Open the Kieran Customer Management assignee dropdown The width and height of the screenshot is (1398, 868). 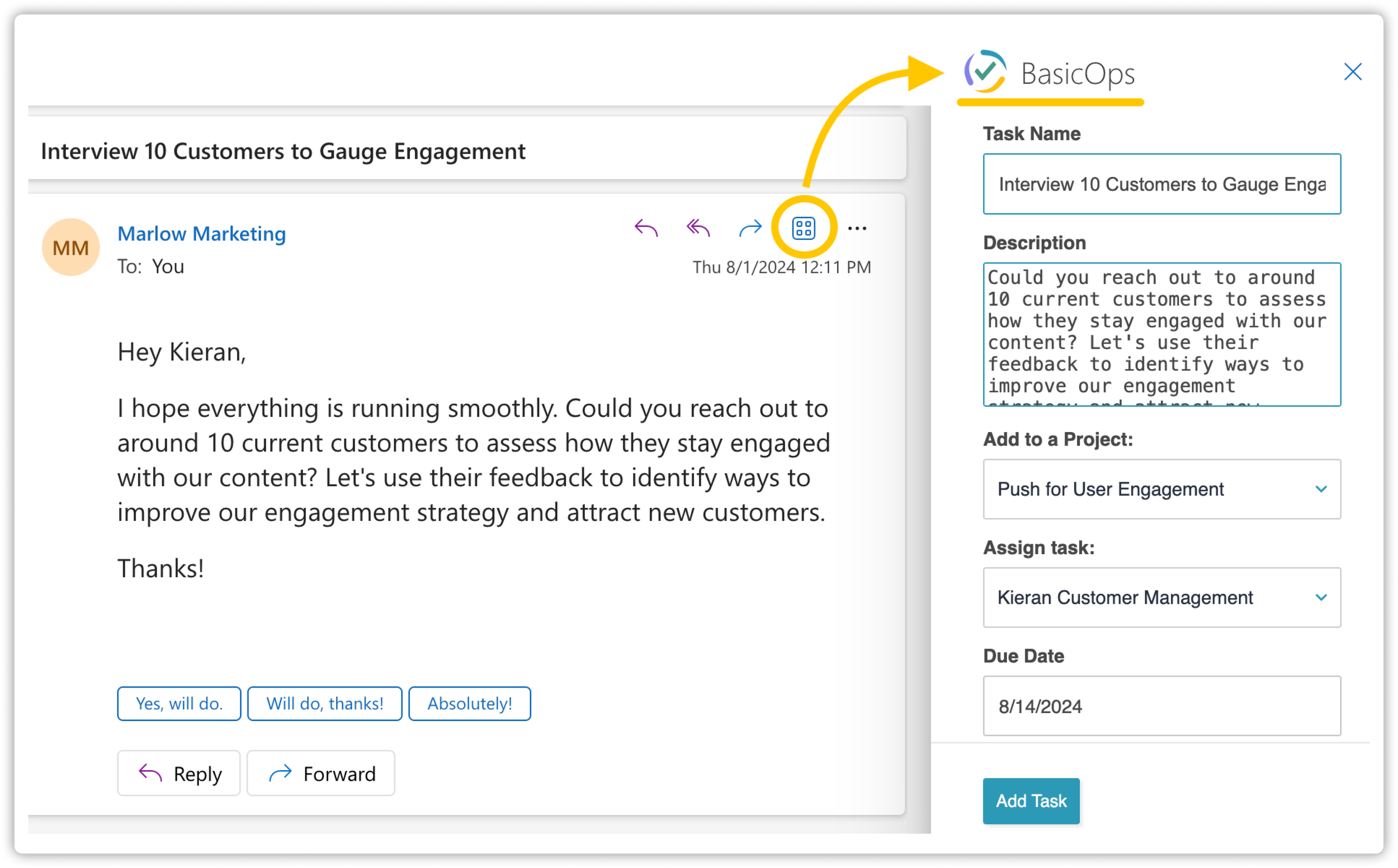click(x=1161, y=597)
